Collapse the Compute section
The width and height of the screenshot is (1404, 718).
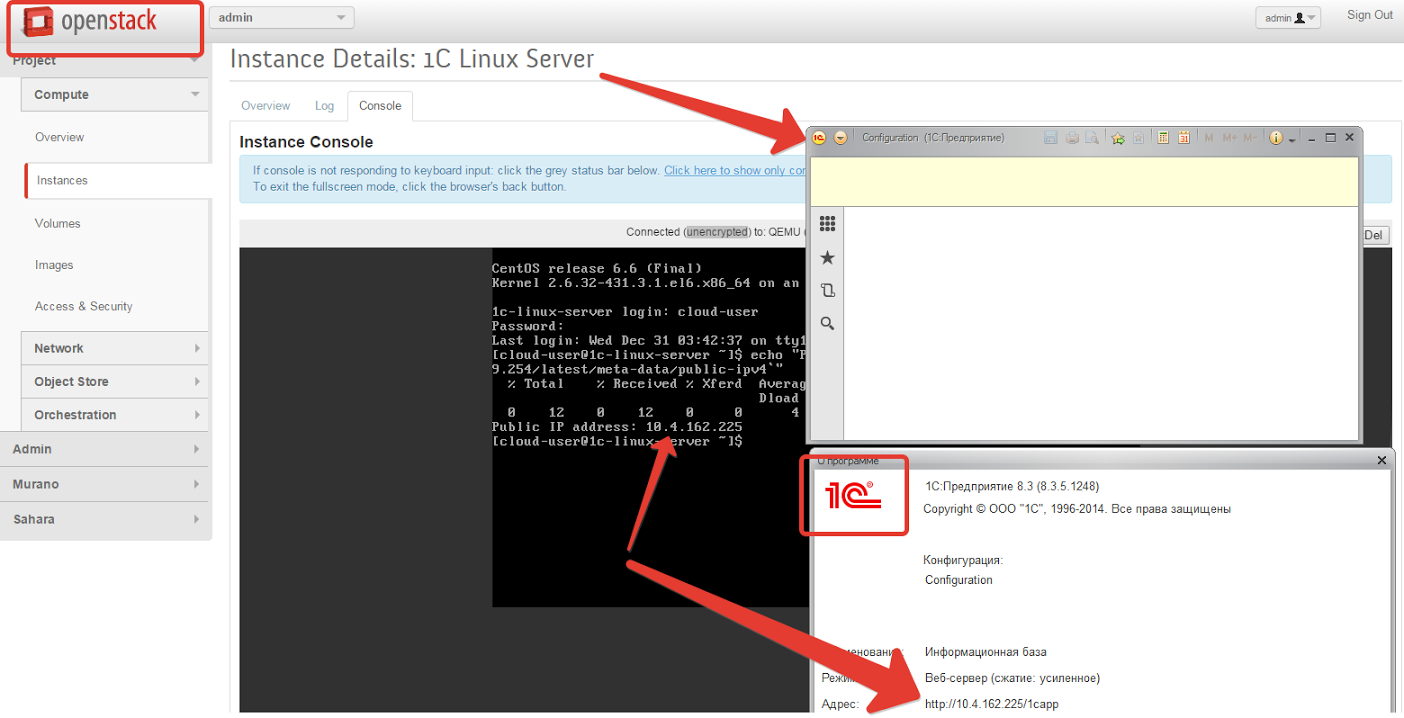tap(114, 95)
